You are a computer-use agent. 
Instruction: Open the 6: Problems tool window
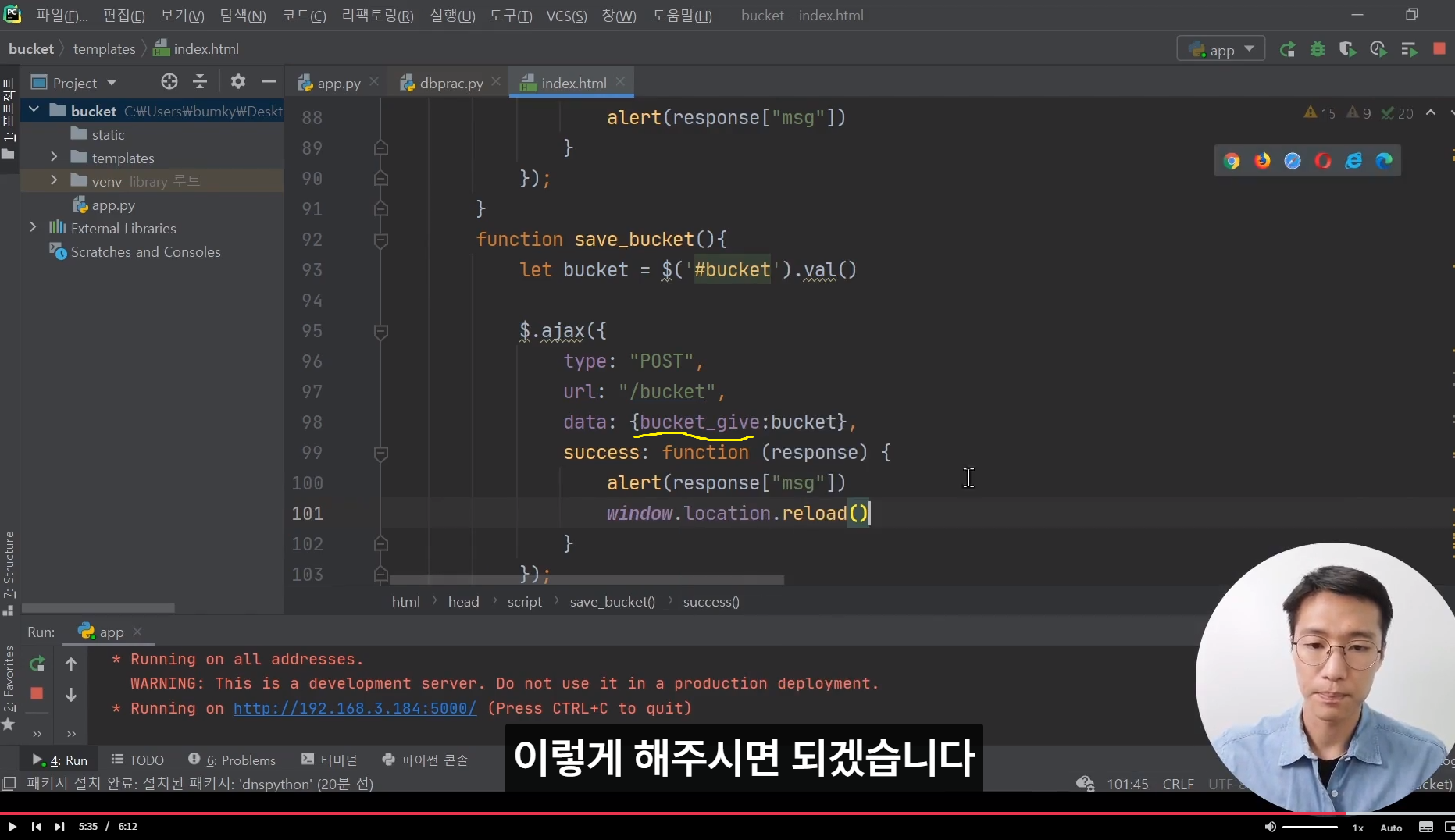click(232, 760)
